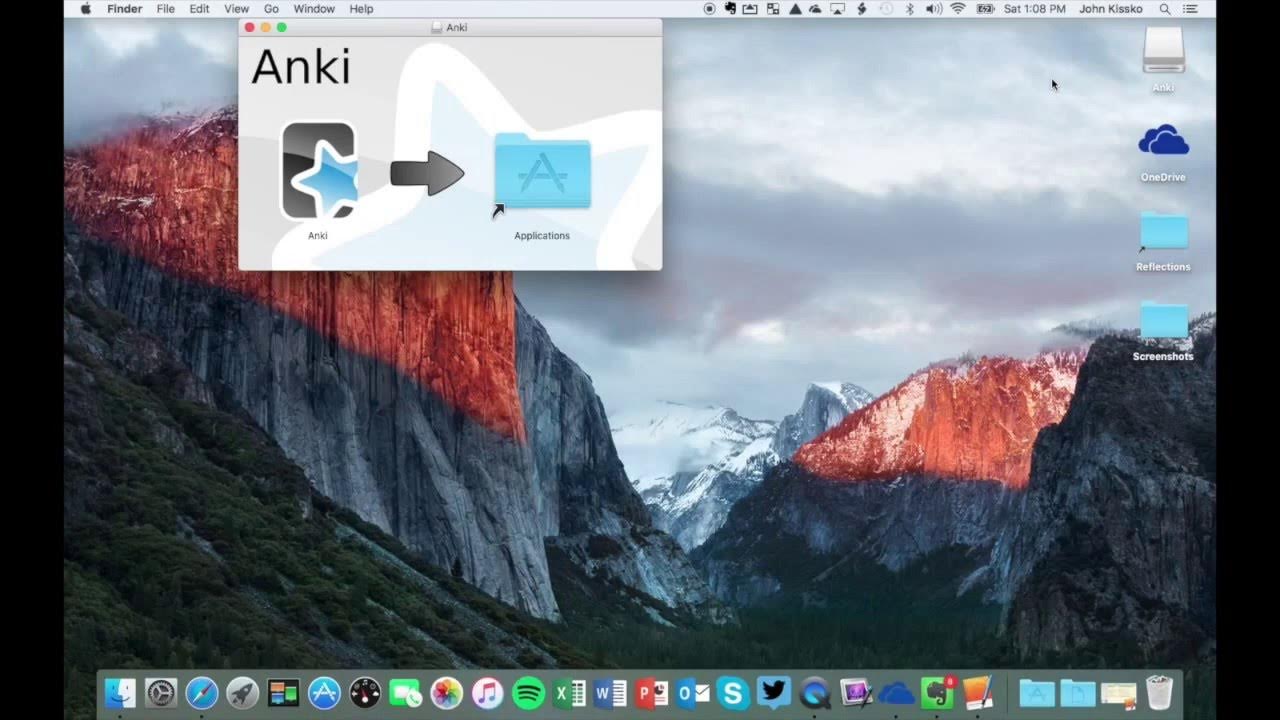1280x720 pixels.
Task: Open the Edit menu
Action: pyautogui.click(x=199, y=9)
